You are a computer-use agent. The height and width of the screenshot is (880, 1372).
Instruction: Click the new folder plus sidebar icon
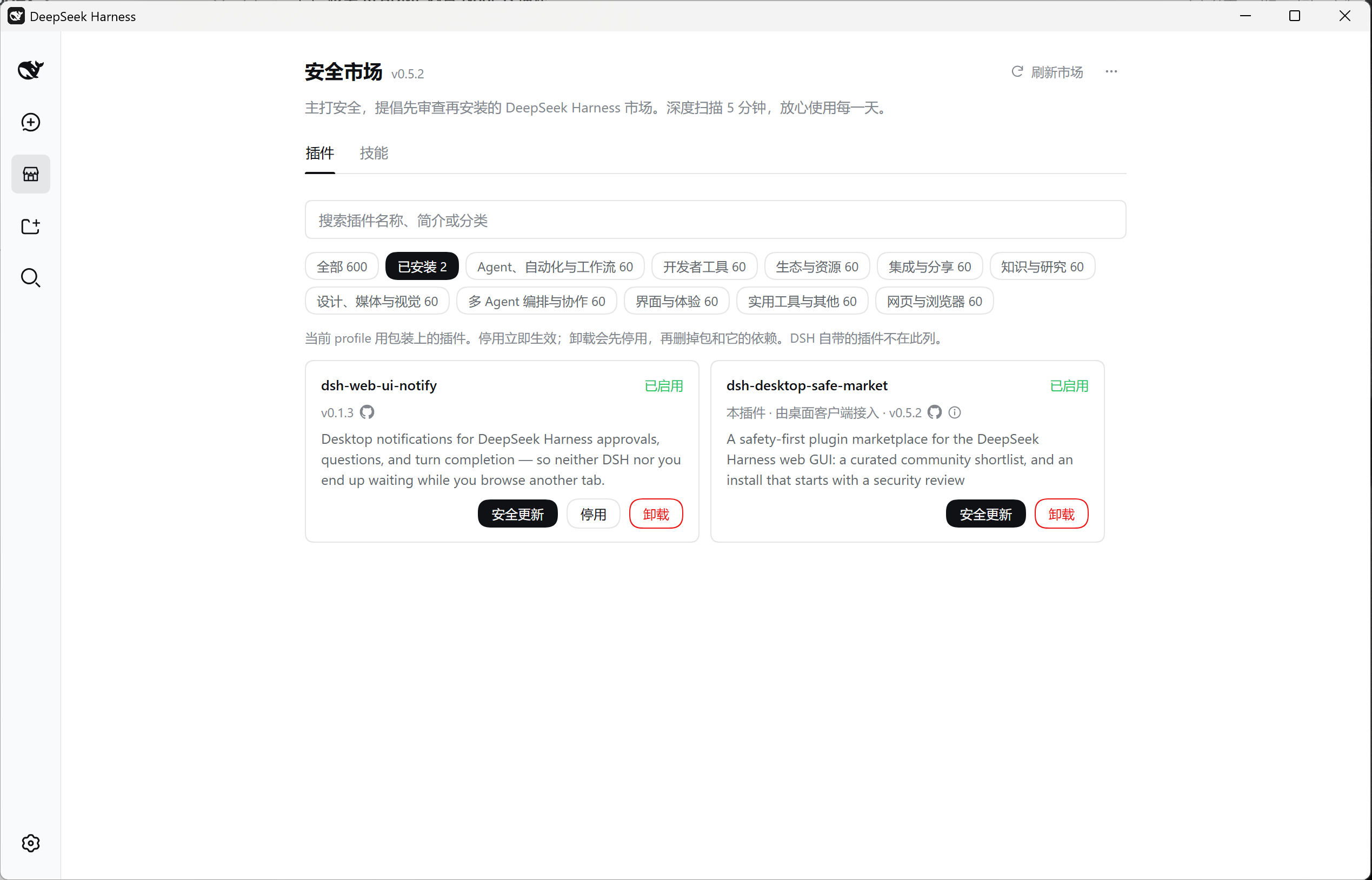[30, 226]
